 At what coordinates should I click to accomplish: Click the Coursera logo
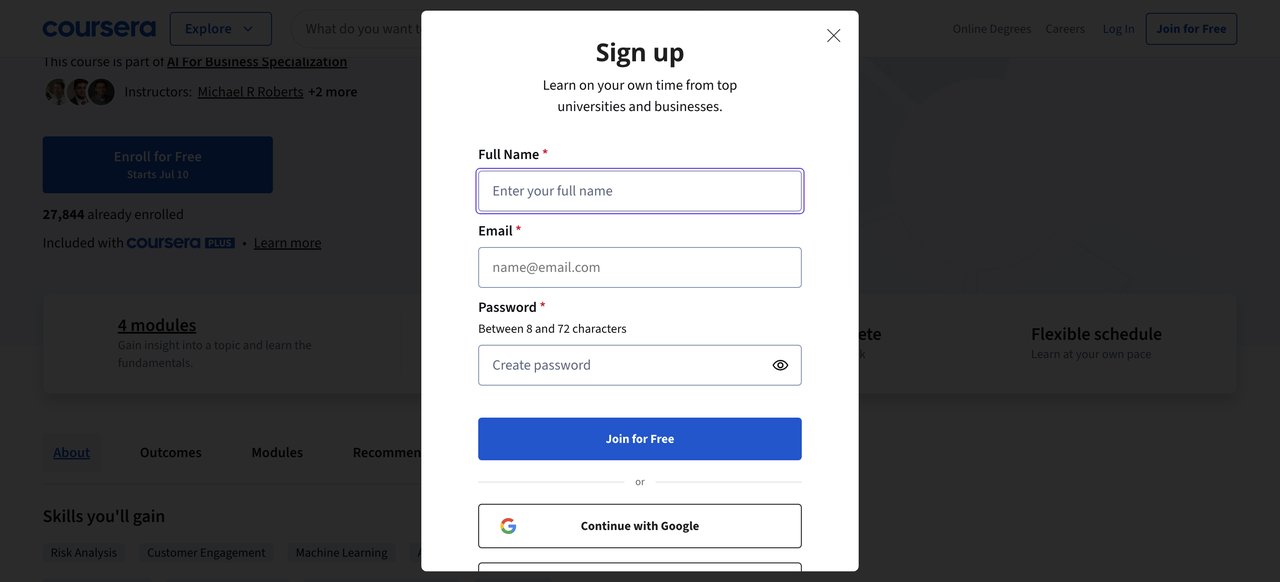pyautogui.click(x=99, y=29)
